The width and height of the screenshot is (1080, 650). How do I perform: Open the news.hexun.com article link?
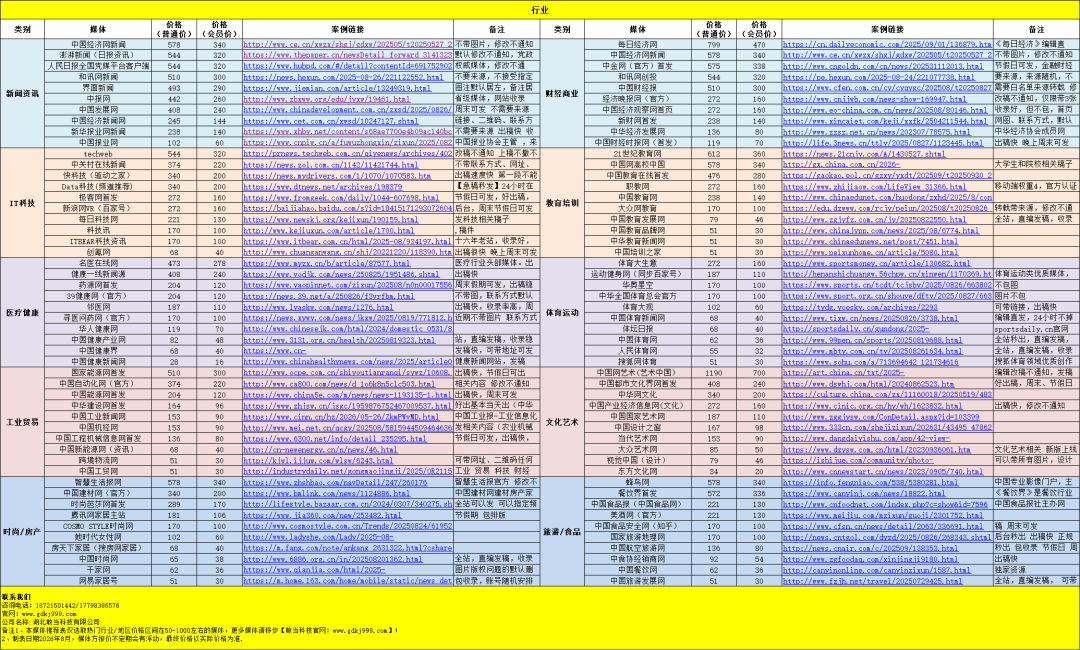(x=343, y=77)
